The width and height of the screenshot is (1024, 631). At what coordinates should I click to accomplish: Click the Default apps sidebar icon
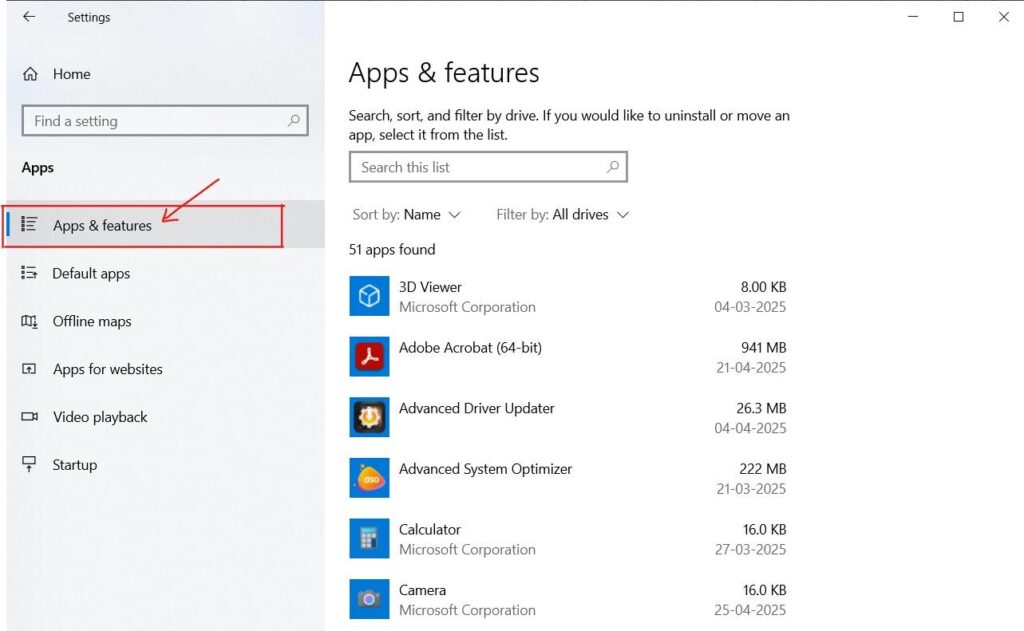[x=29, y=272]
